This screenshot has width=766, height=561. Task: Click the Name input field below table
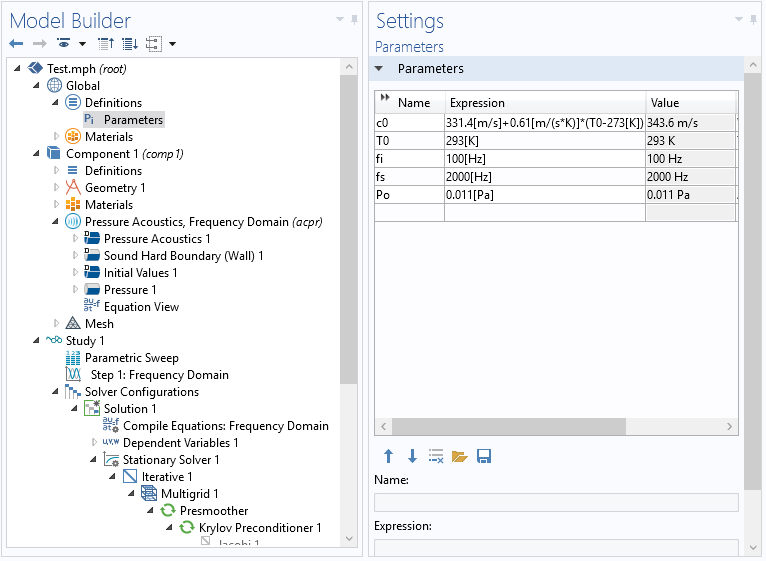(556, 502)
